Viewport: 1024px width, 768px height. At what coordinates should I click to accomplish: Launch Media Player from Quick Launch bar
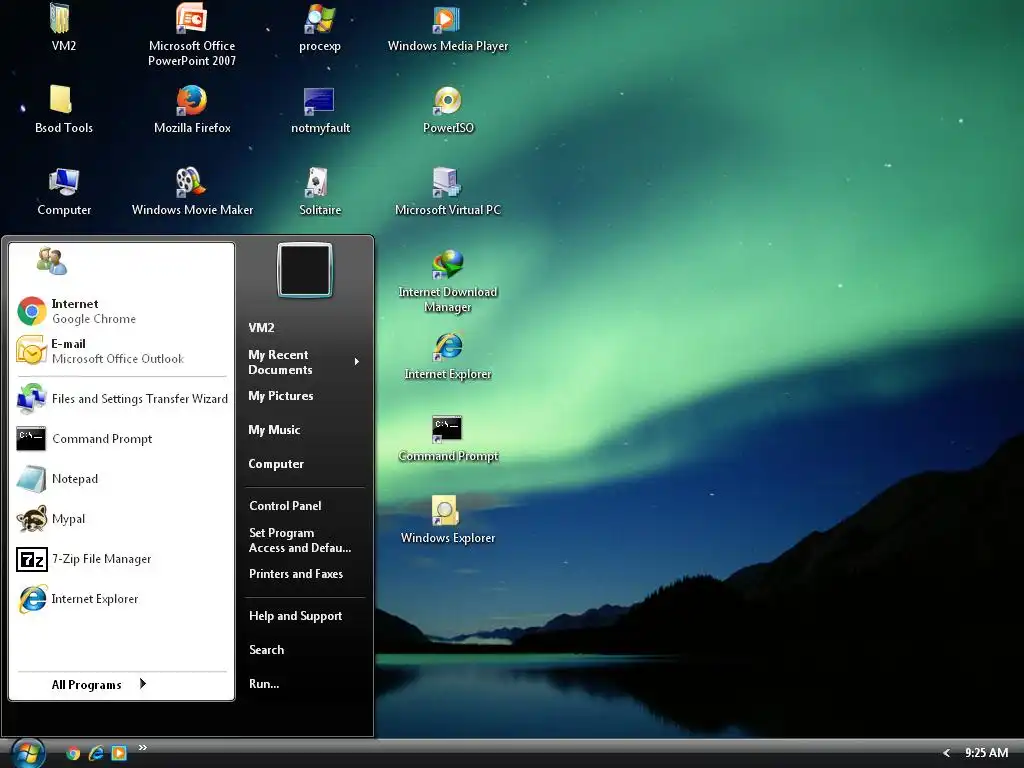point(119,754)
